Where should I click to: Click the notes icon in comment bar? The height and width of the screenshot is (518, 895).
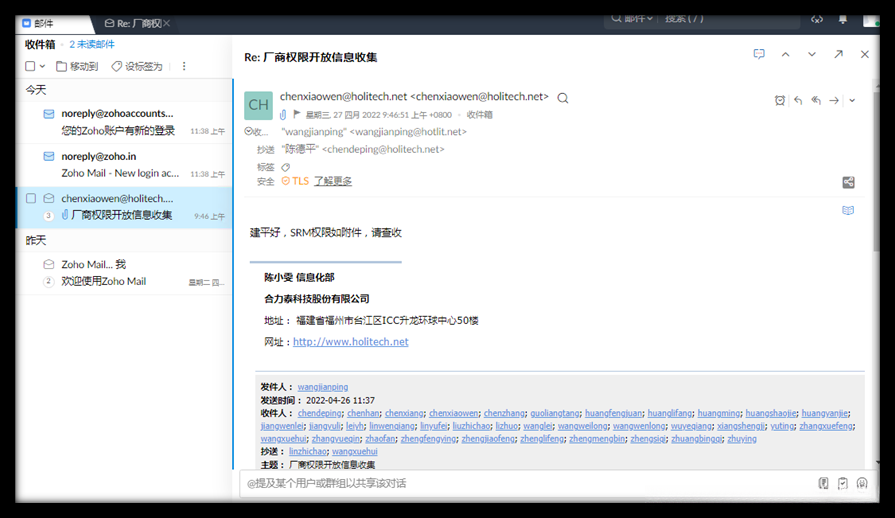823,483
